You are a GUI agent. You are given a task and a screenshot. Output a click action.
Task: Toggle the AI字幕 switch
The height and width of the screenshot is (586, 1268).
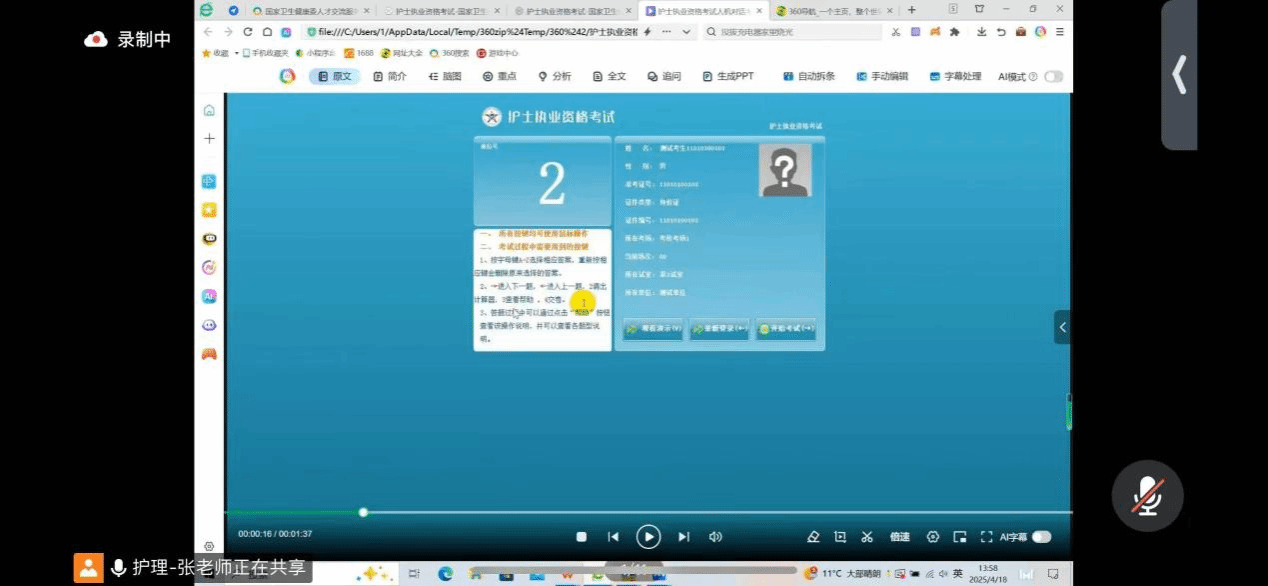pyautogui.click(x=1041, y=537)
